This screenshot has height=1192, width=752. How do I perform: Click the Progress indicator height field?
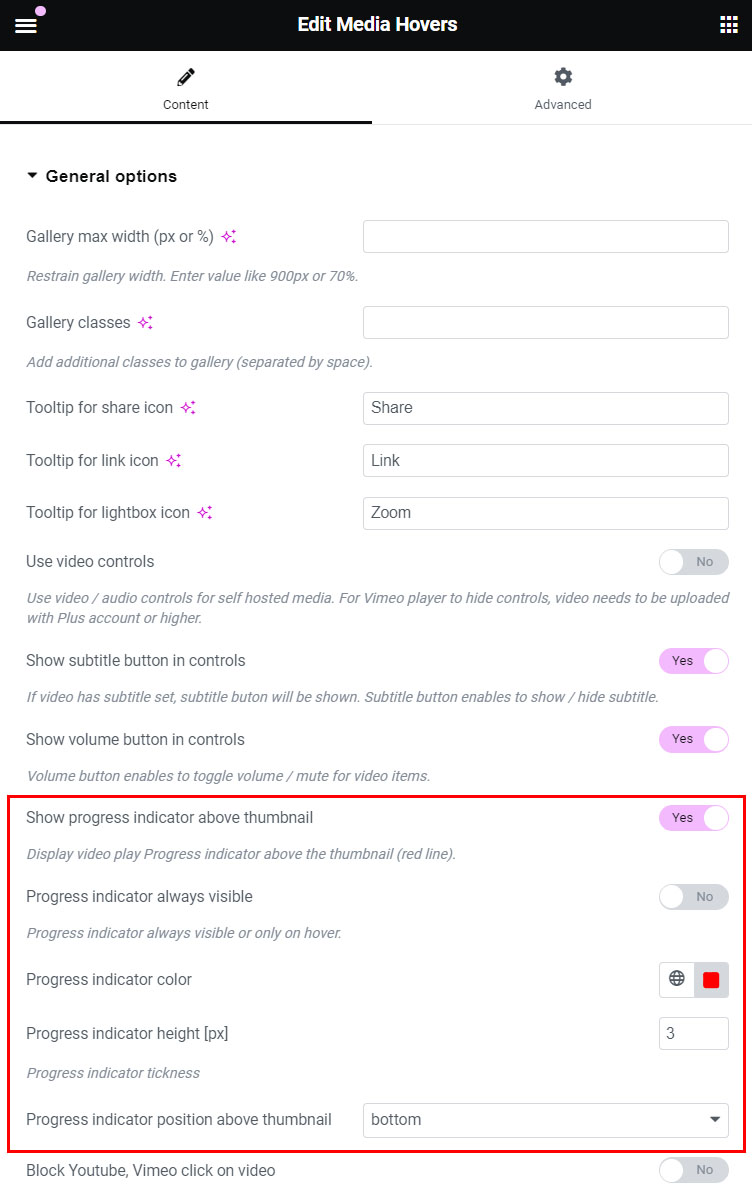[x=693, y=1033]
